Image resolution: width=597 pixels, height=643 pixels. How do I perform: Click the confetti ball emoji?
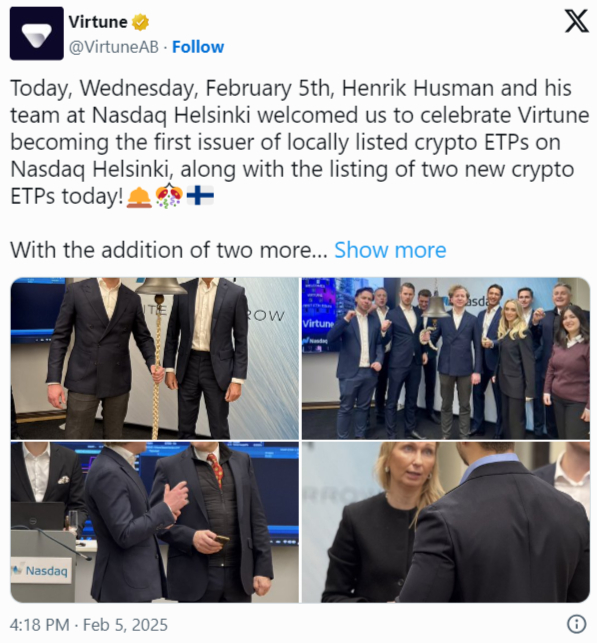click(169, 196)
